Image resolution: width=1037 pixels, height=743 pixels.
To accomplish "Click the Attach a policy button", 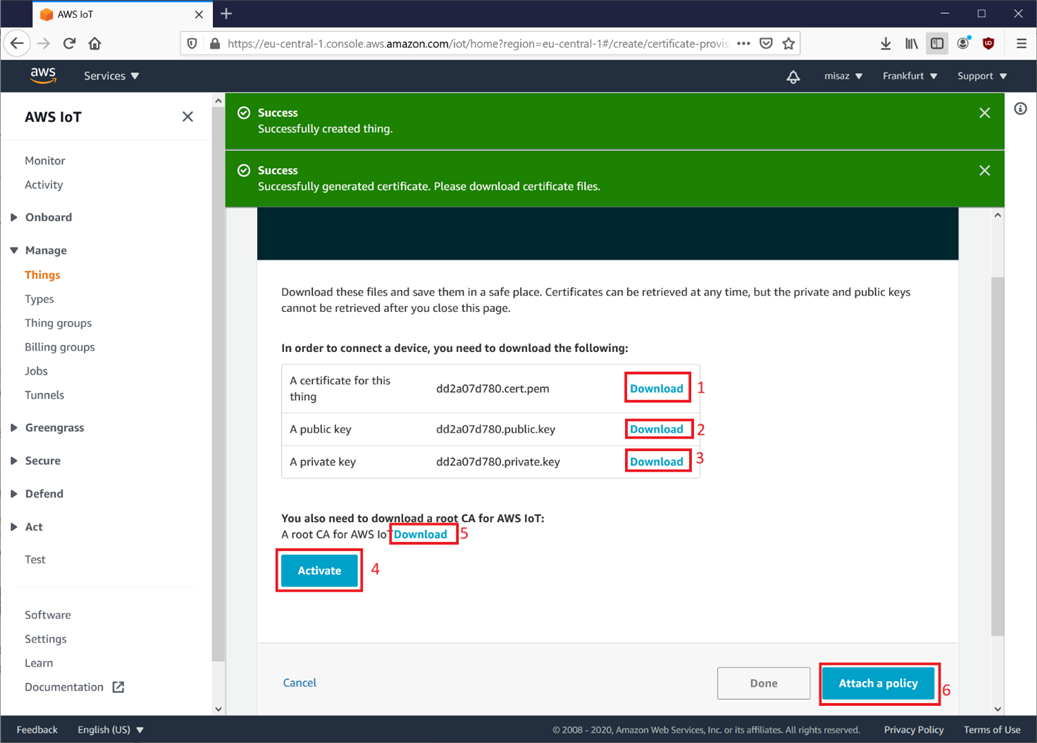I will 878,683.
